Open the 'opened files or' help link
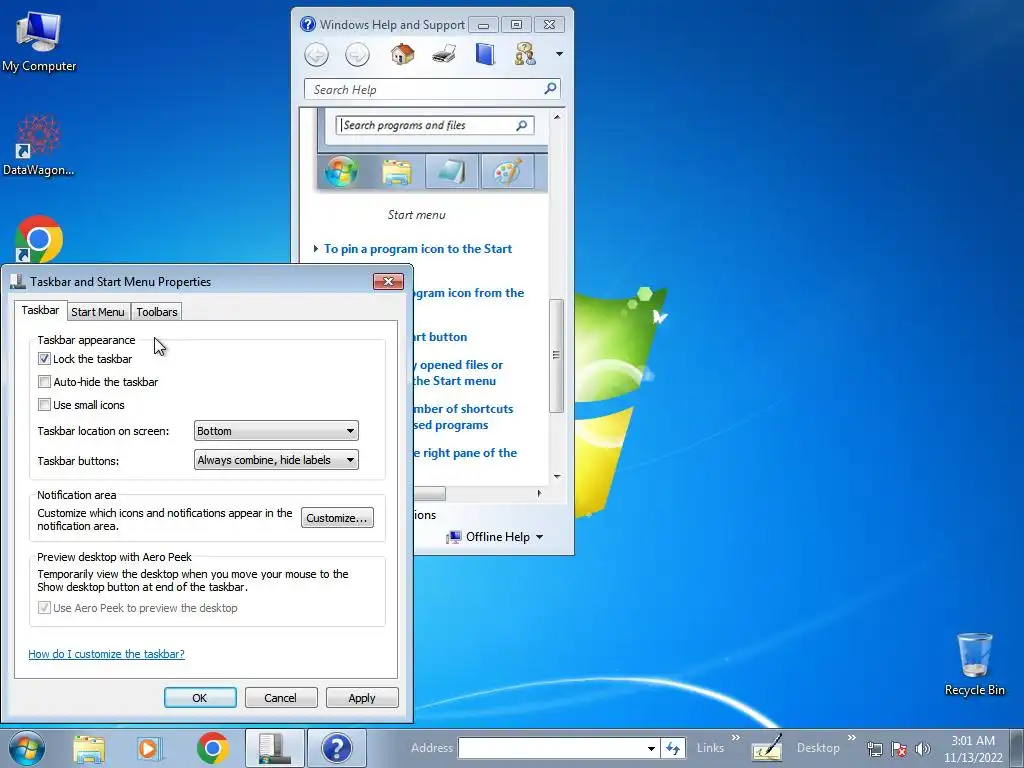Screen dimensions: 1024x768 pos(458,373)
